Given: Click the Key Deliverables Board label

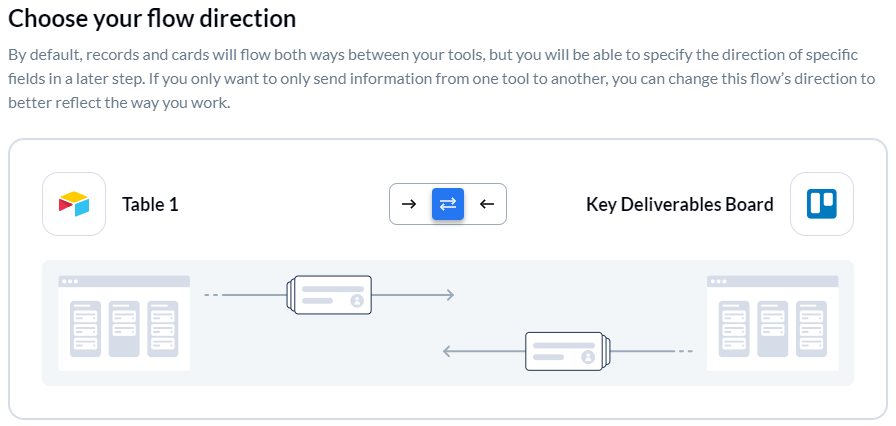Looking at the screenshot, I should point(680,204).
